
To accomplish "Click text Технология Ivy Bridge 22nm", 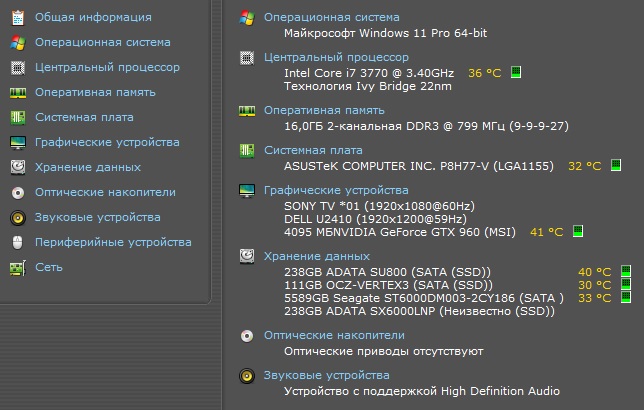I will (368, 86).
